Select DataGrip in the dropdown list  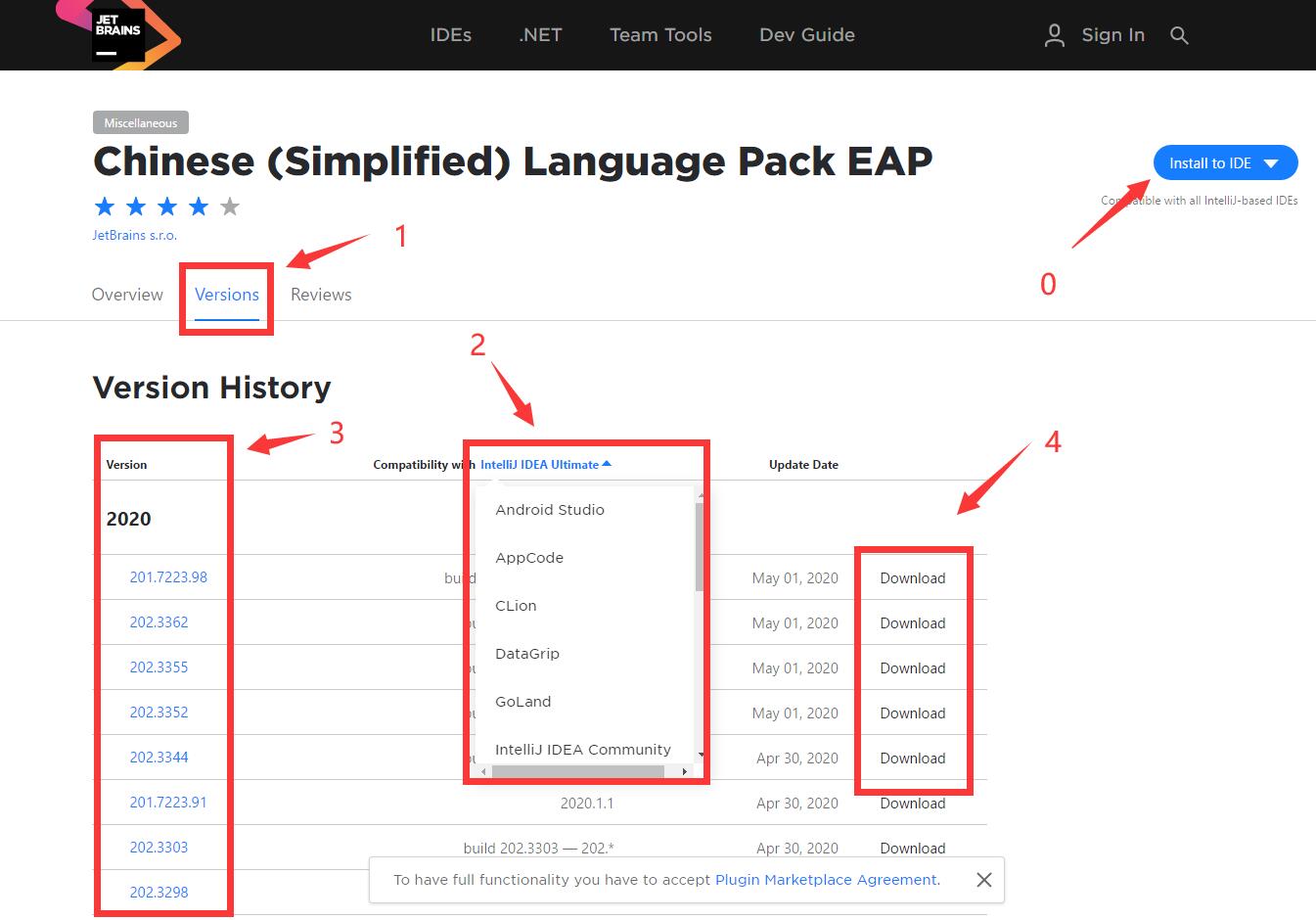pyautogui.click(x=527, y=654)
